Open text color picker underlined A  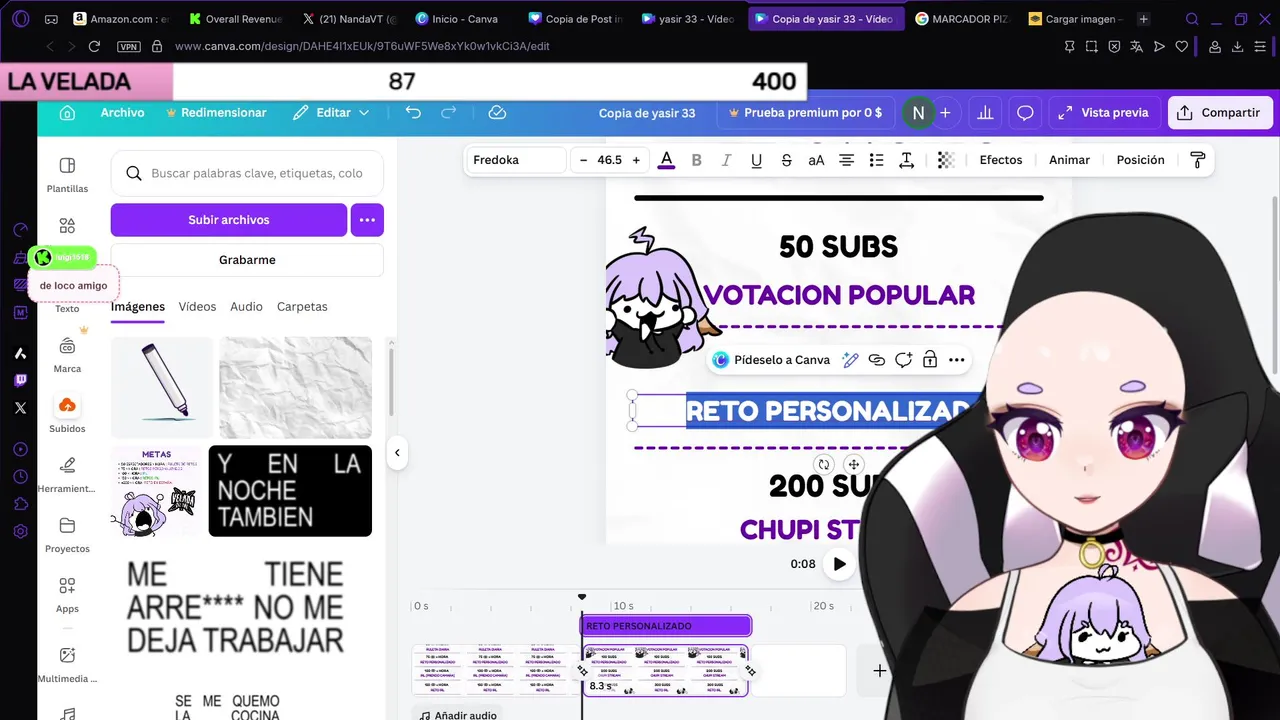pos(666,160)
